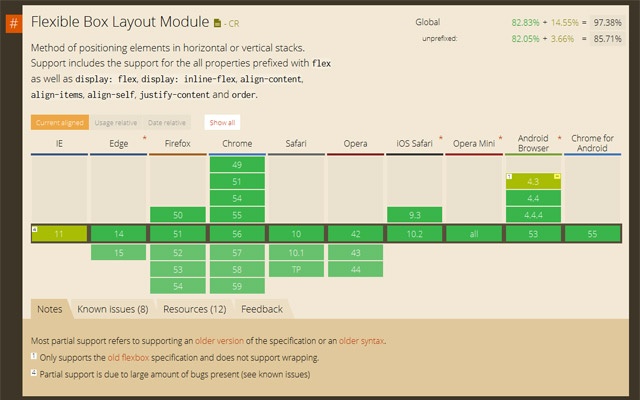Click the Show all button

tap(222, 122)
